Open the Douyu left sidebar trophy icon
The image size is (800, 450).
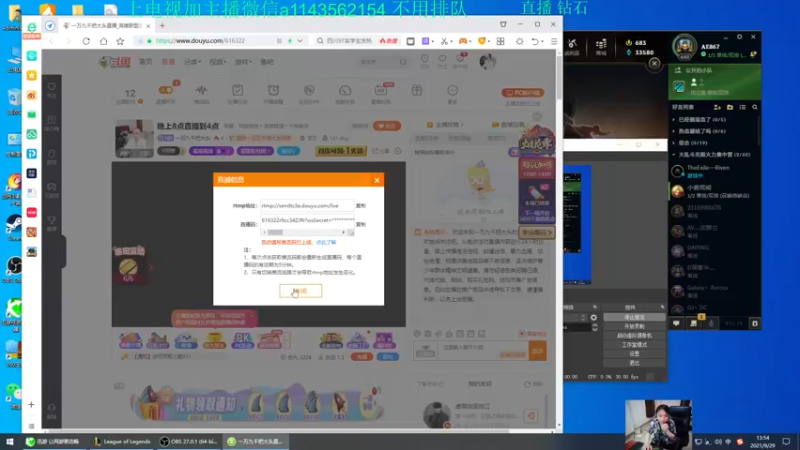52,222
